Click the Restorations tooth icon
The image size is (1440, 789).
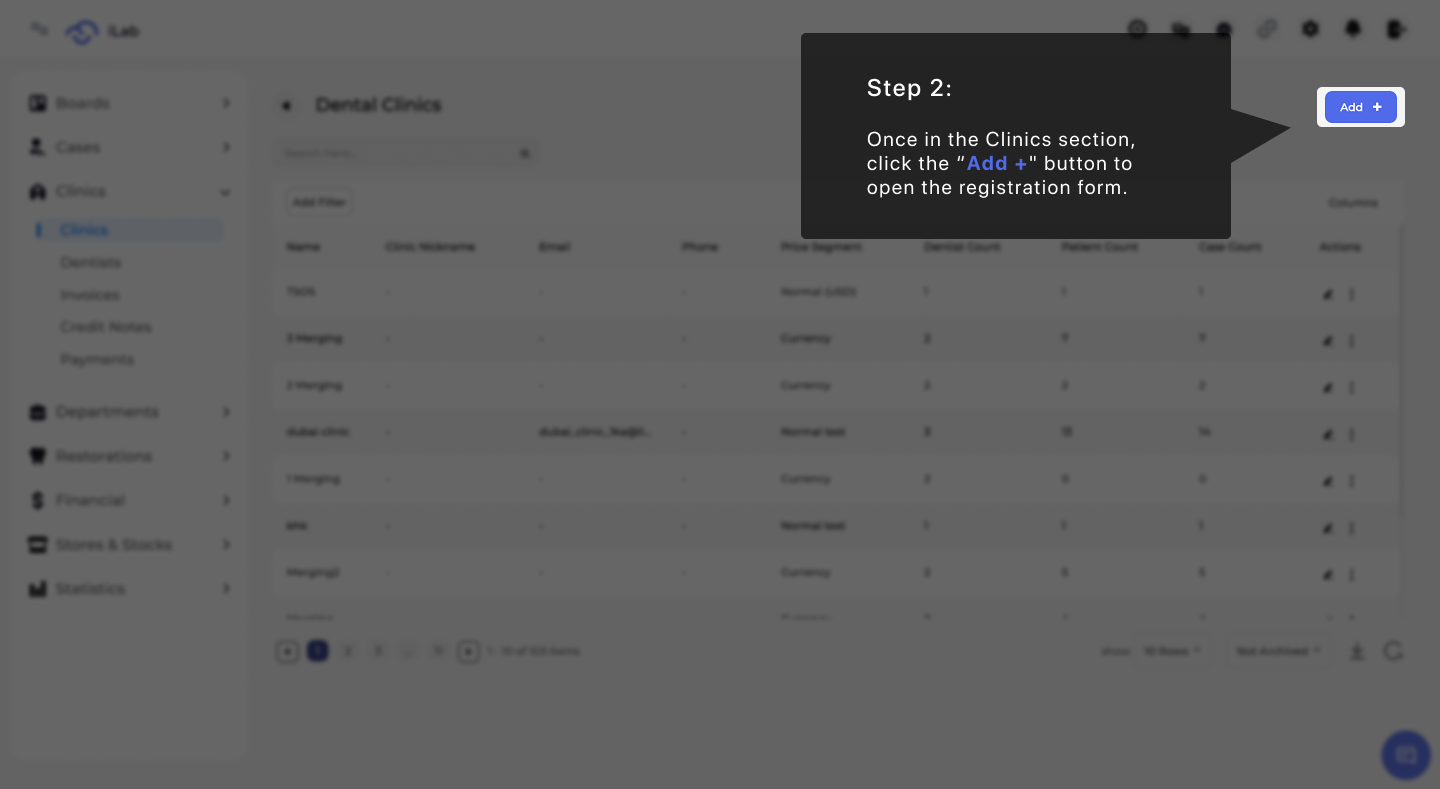coord(38,456)
